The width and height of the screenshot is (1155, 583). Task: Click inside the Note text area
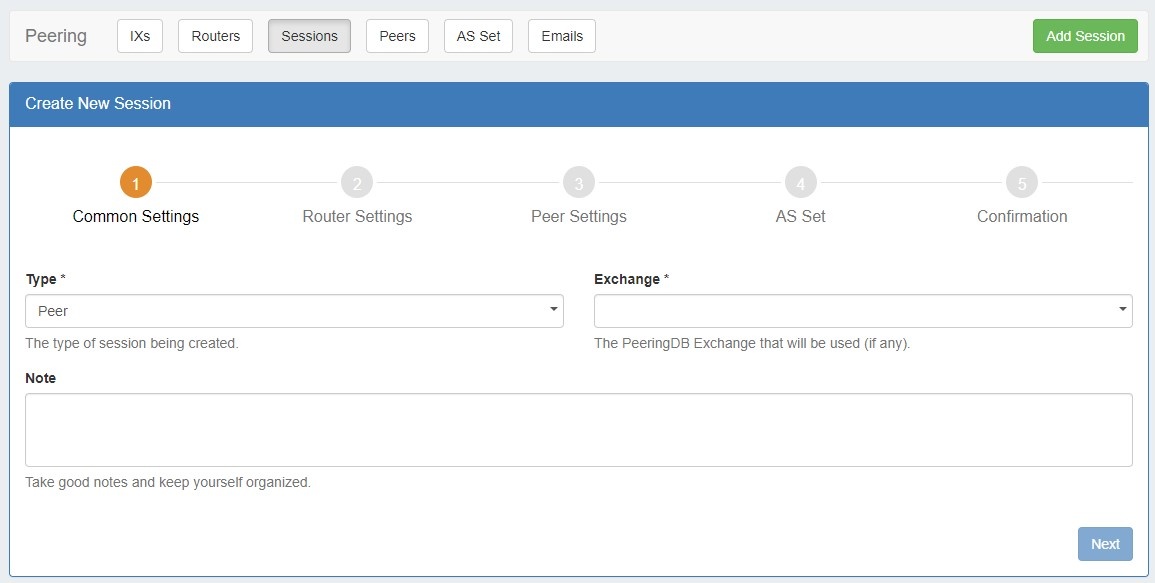[x=578, y=430]
